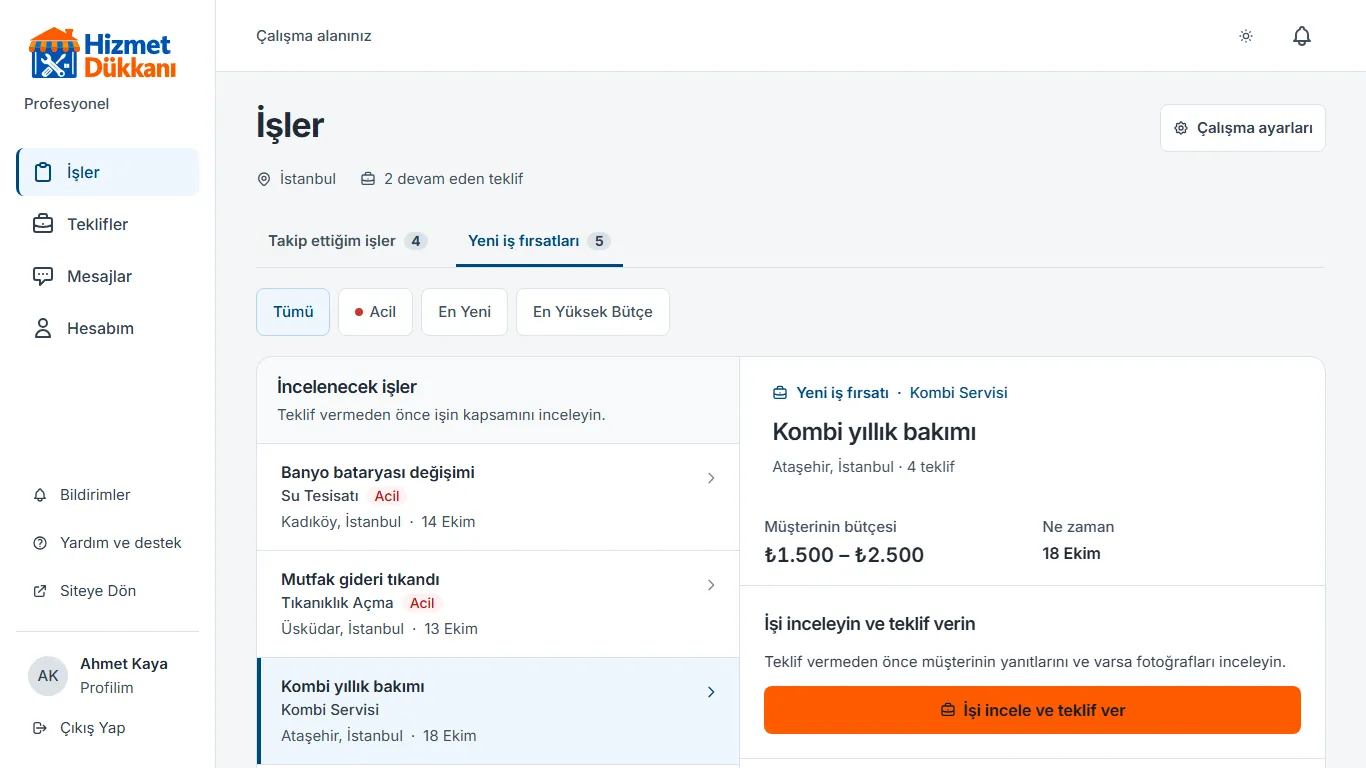Click chevron on Kombi yıllık bakımı row
1366x768 pixels.
coord(711,692)
